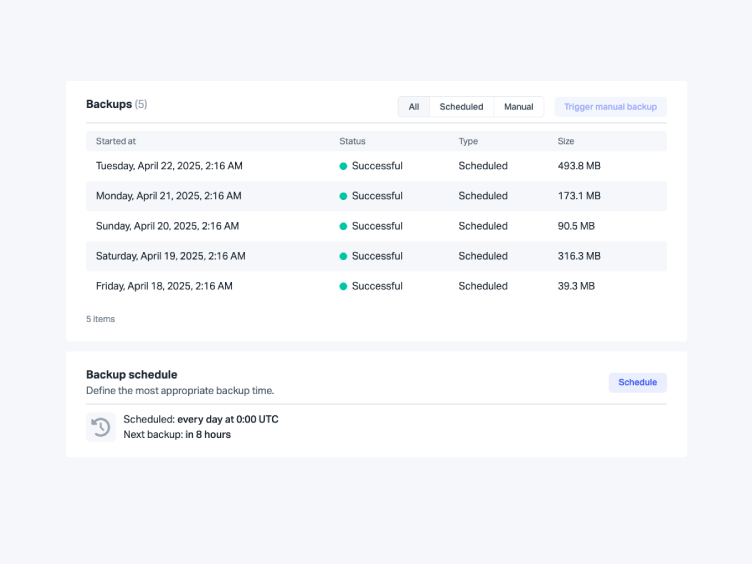Switch to the Scheduled backups filter
The image size is (752, 564).
(461, 107)
